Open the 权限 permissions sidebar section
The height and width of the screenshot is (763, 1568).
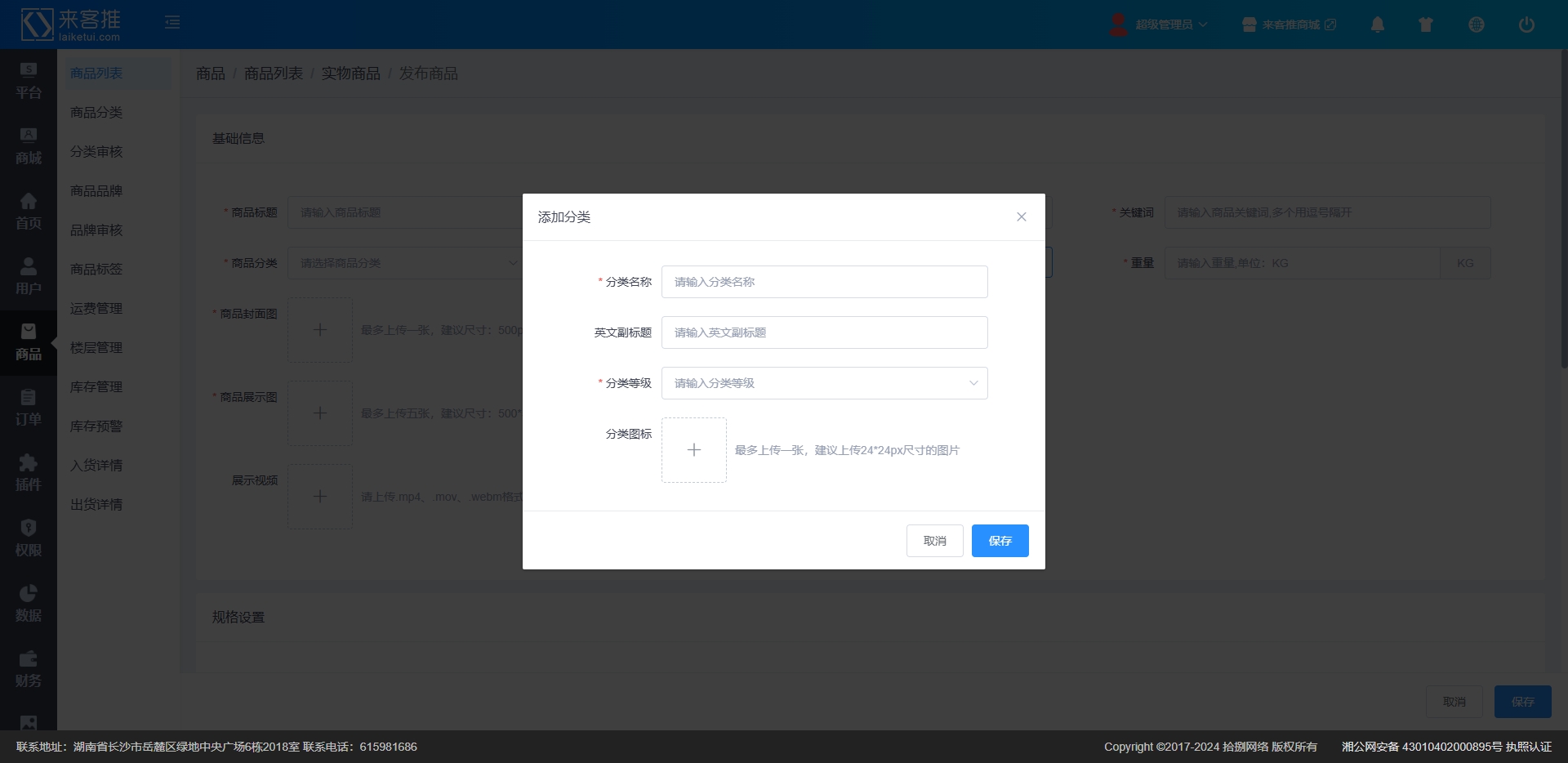point(29,538)
